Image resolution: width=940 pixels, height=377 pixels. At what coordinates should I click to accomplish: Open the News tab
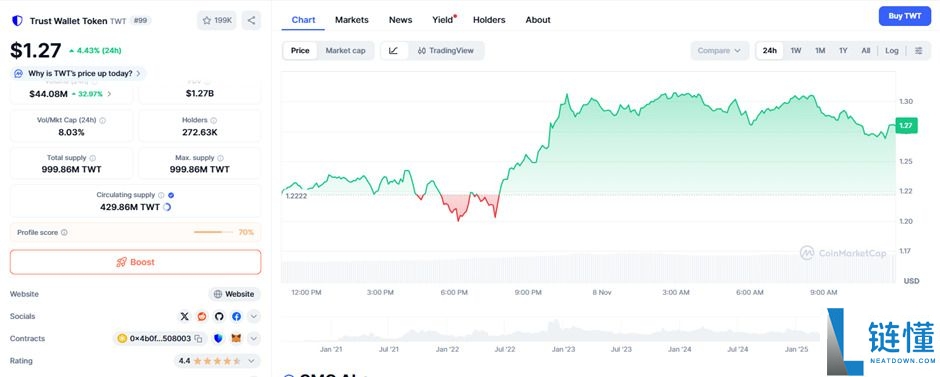[400, 20]
